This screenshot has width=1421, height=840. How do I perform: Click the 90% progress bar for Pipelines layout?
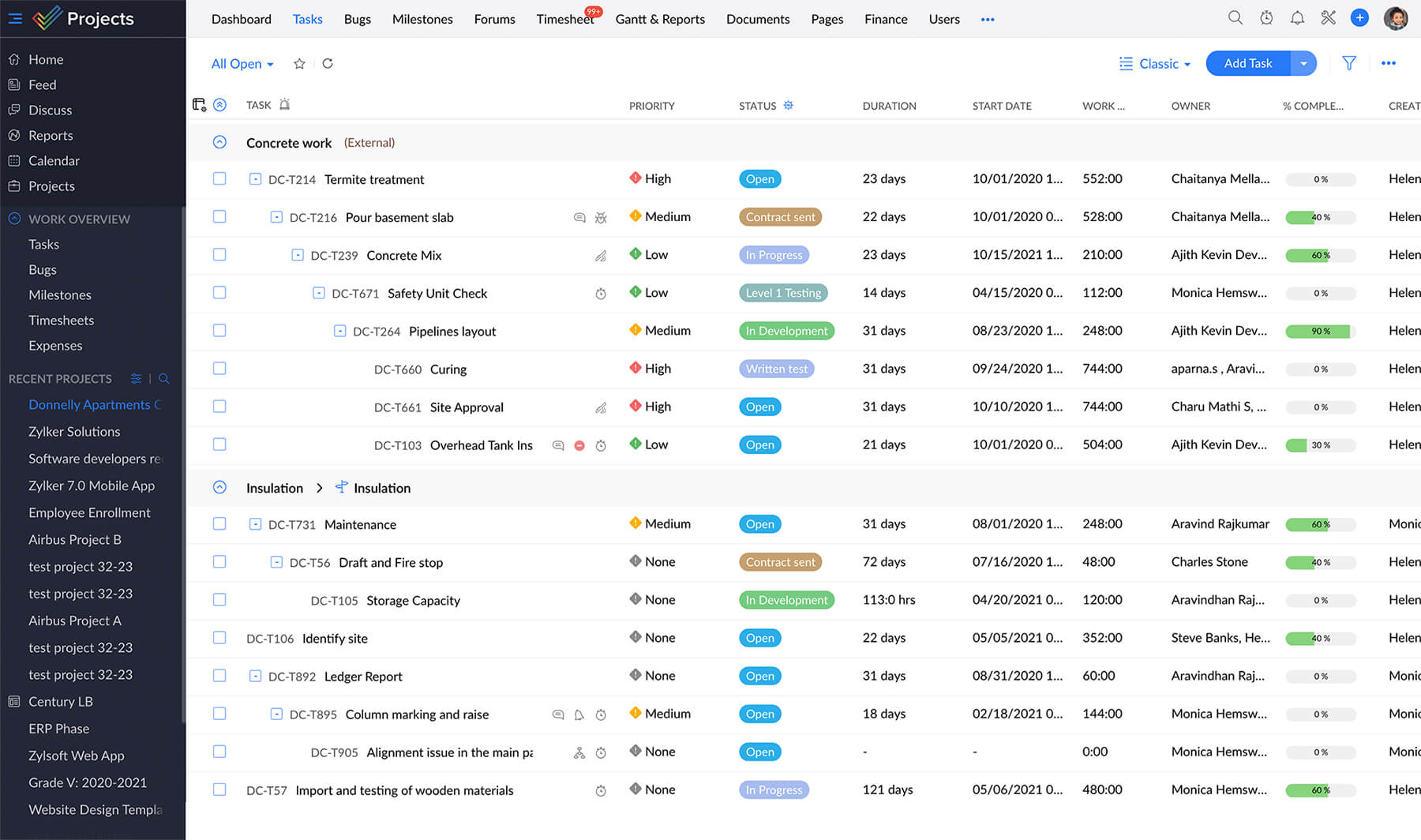point(1320,331)
